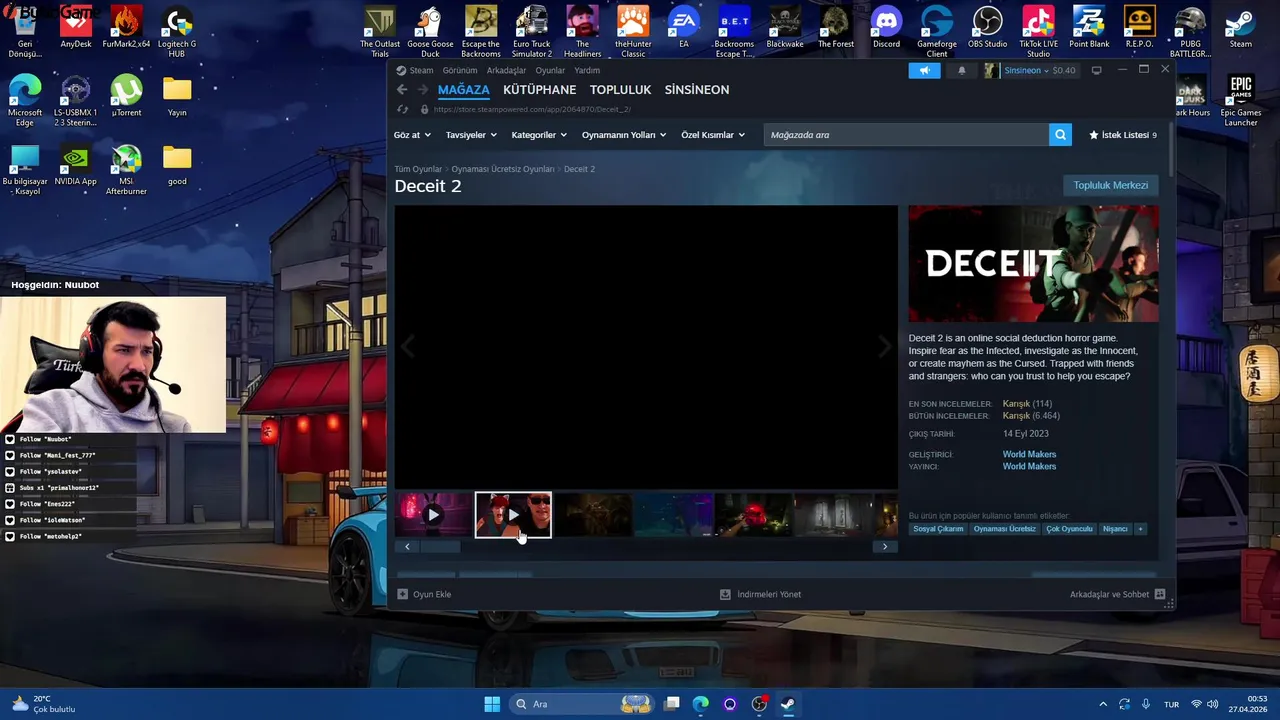1280x720 pixels.
Task: Click the Çok Oyunculu tag
Action: (1069, 529)
